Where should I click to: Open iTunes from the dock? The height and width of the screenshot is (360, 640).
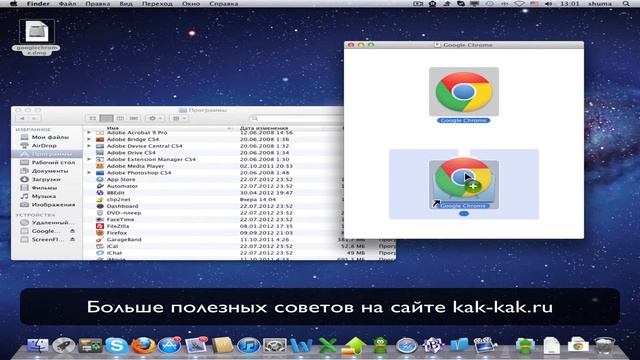coord(248,345)
